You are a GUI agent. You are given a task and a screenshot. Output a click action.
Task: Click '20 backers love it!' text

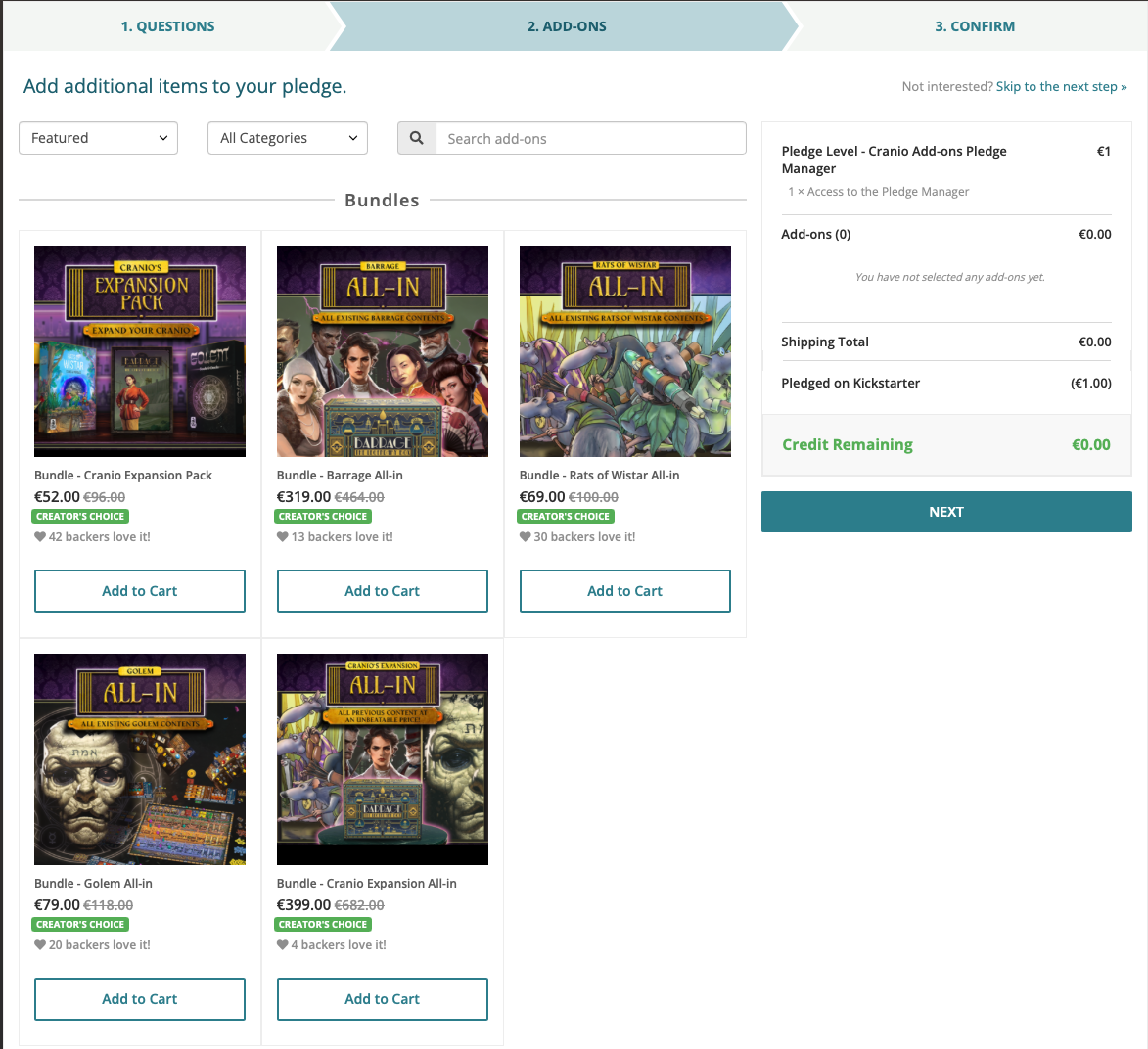click(100, 945)
